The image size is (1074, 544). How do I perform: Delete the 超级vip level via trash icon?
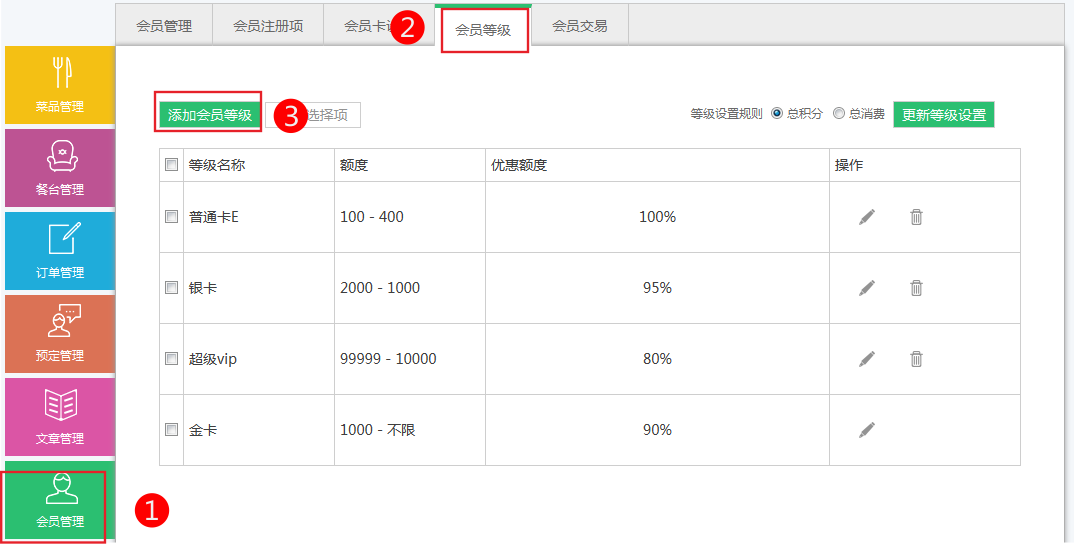[x=916, y=359]
